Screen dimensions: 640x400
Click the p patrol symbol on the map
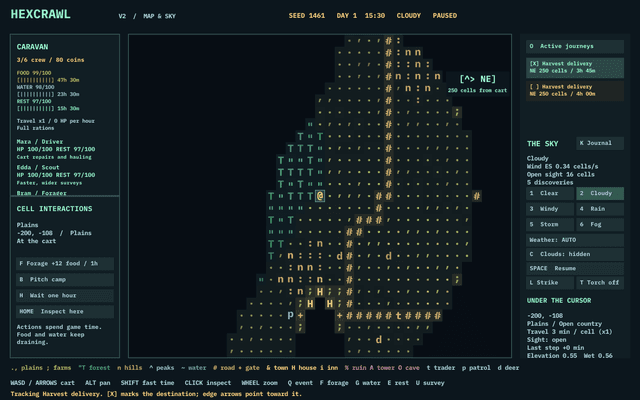290,315
